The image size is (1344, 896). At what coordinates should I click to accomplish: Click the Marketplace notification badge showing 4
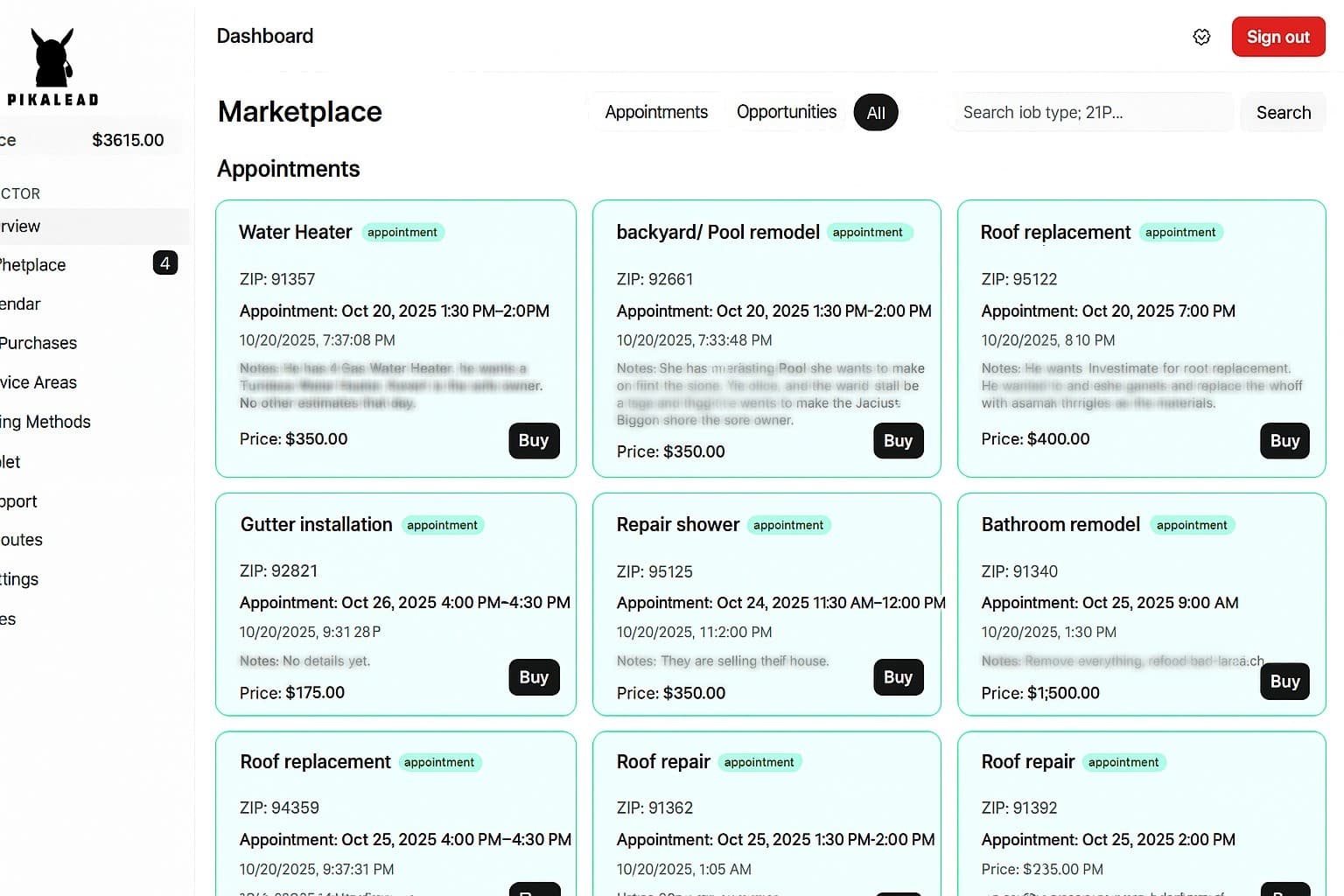point(165,262)
